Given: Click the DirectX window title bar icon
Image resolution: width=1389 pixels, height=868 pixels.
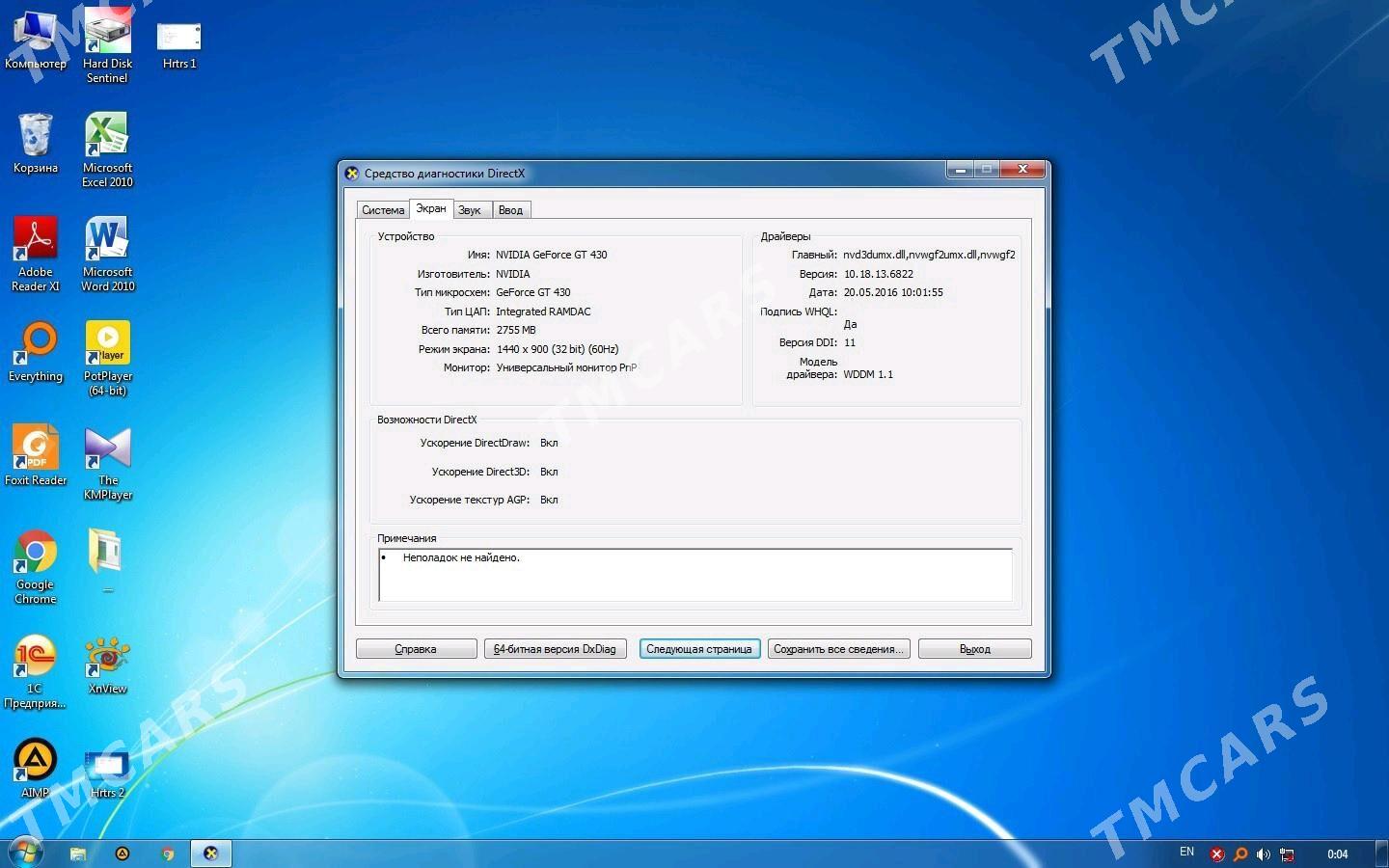Looking at the screenshot, I should [352, 174].
